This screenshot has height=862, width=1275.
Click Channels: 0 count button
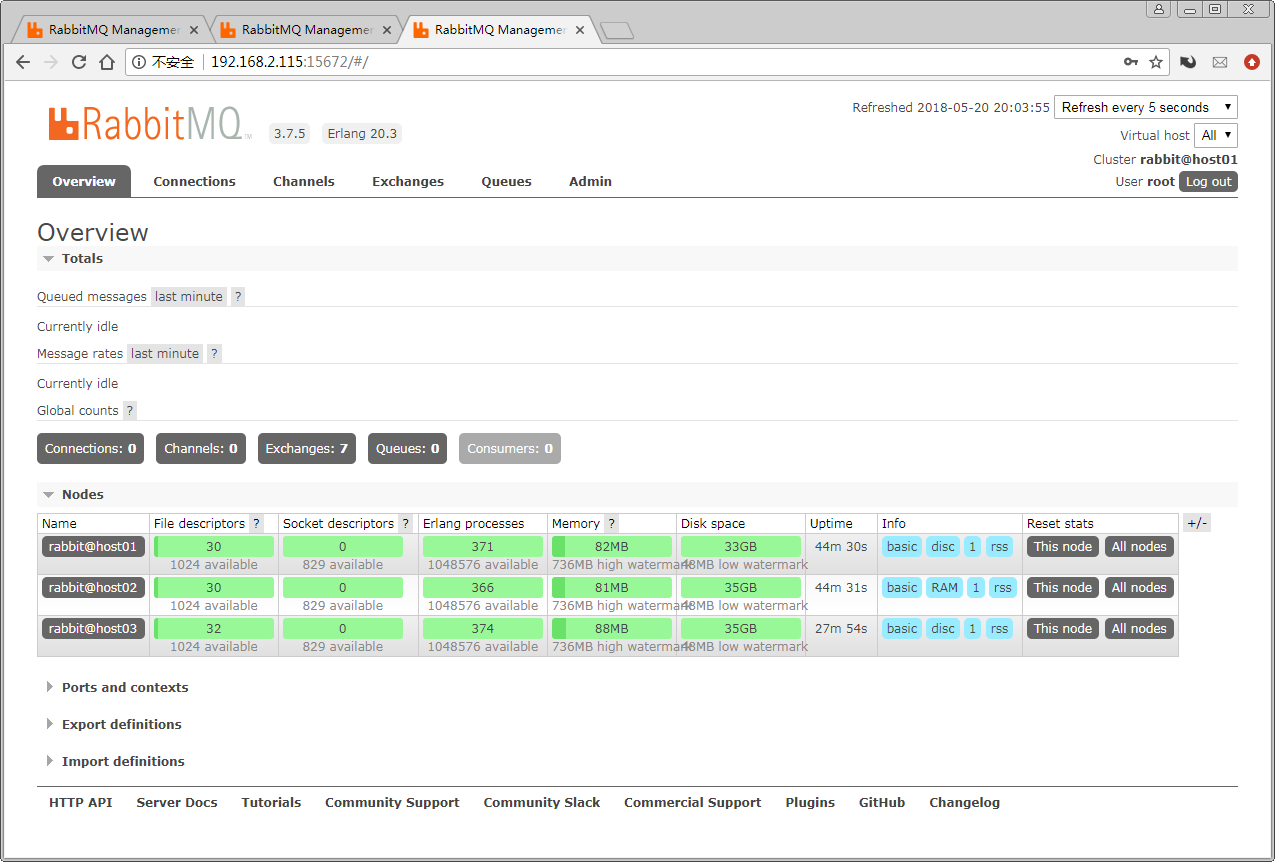point(201,449)
